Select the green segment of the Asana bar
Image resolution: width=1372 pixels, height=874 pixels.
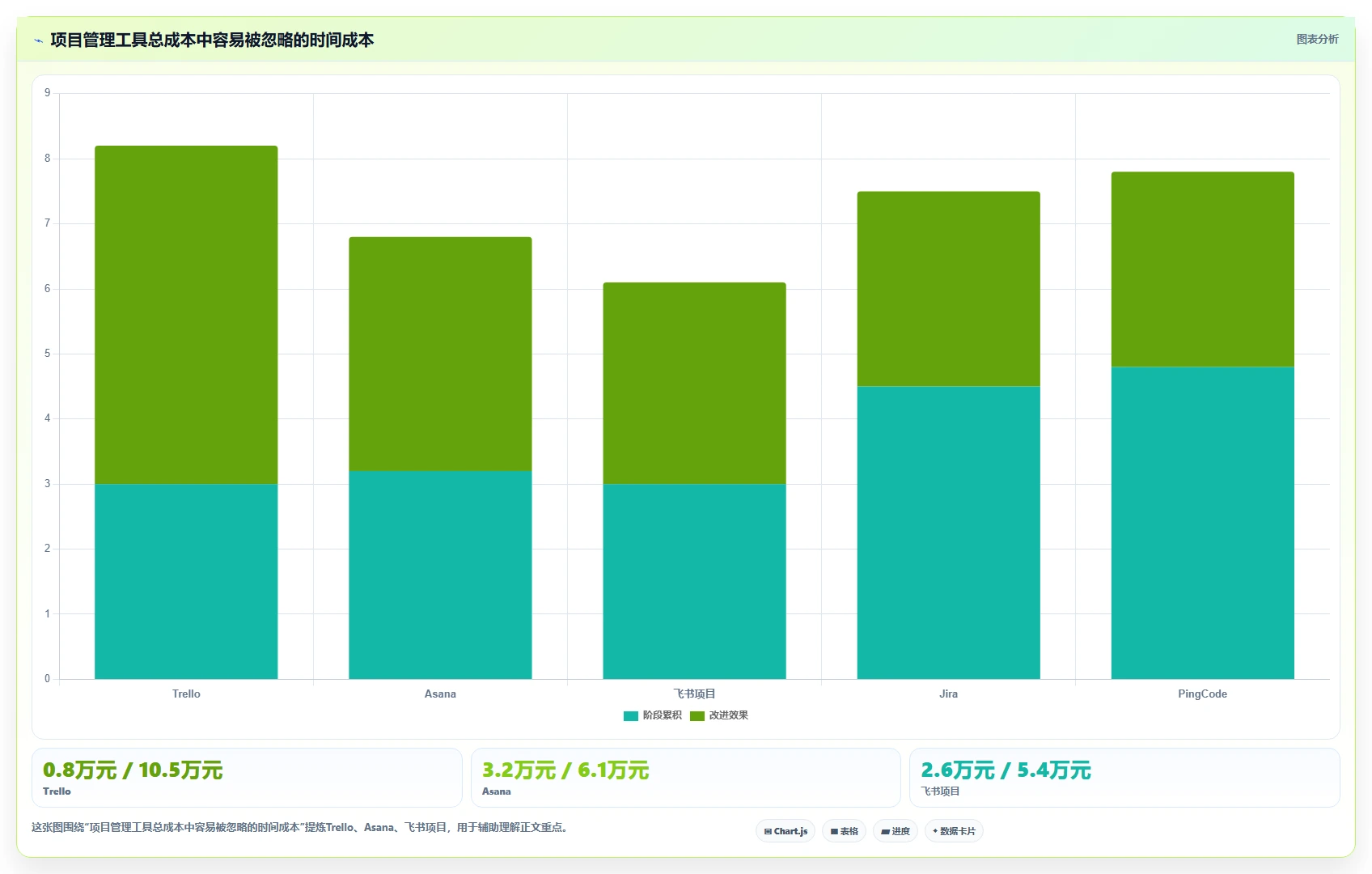tap(440, 354)
